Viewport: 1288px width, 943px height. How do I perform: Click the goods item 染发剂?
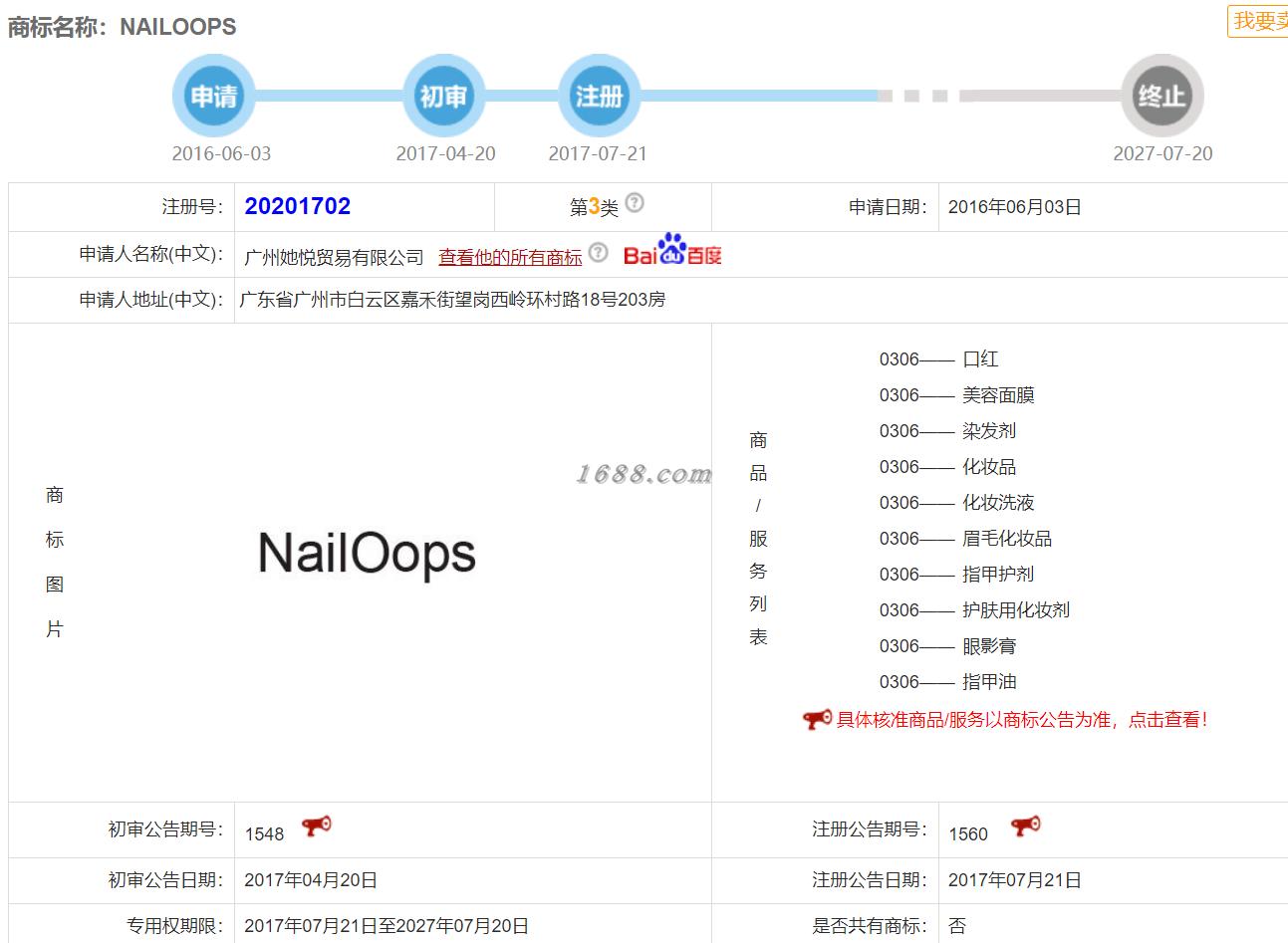coord(989,431)
